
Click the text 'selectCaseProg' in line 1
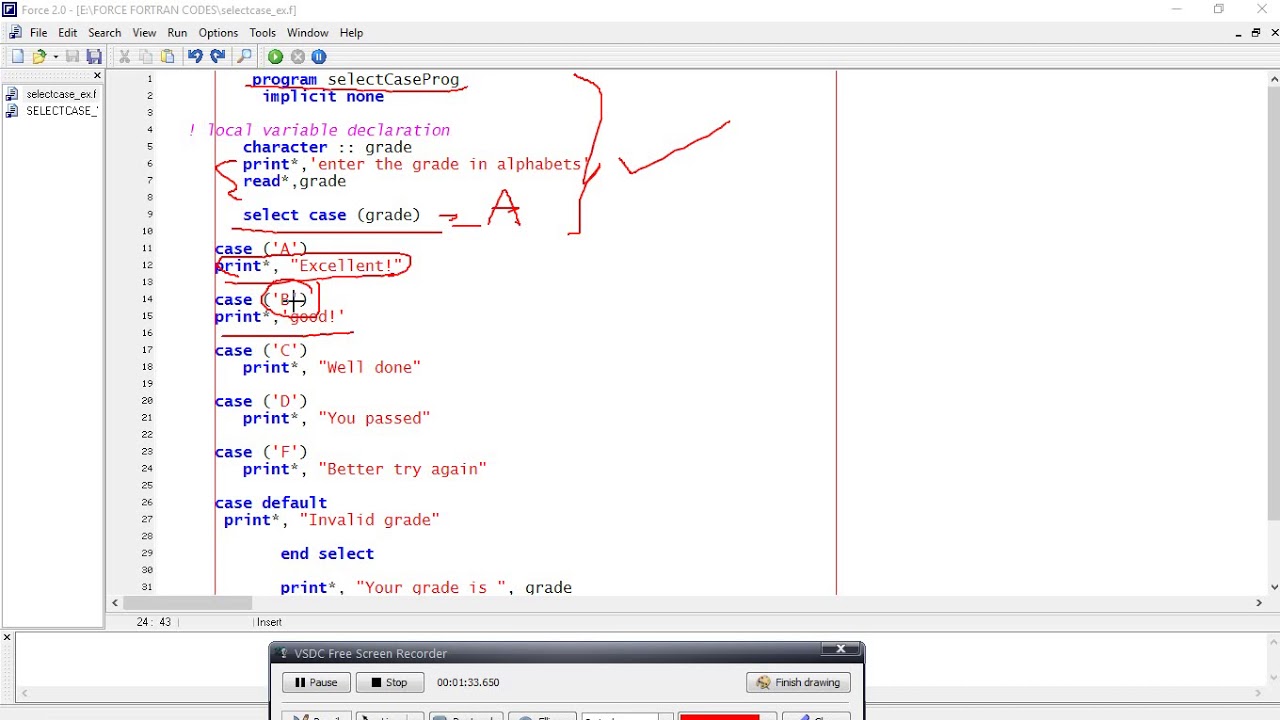pyautogui.click(x=393, y=80)
